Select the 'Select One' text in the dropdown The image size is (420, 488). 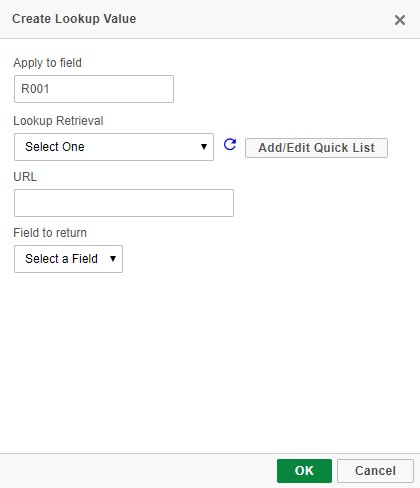click(55, 147)
